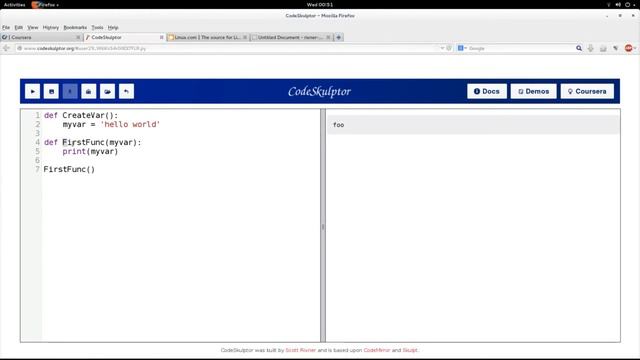Open the Tools menu
640x360 pixels.
(x=97, y=27)
